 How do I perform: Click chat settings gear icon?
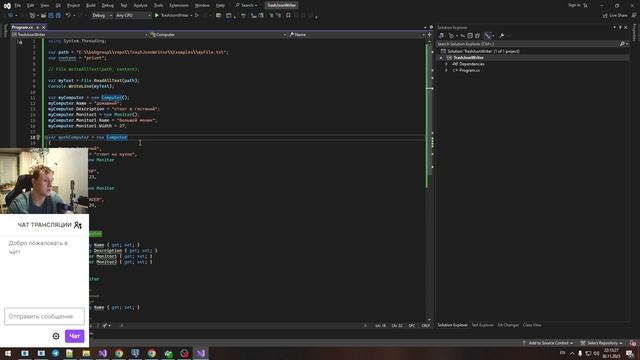click(x=56, y=336)
